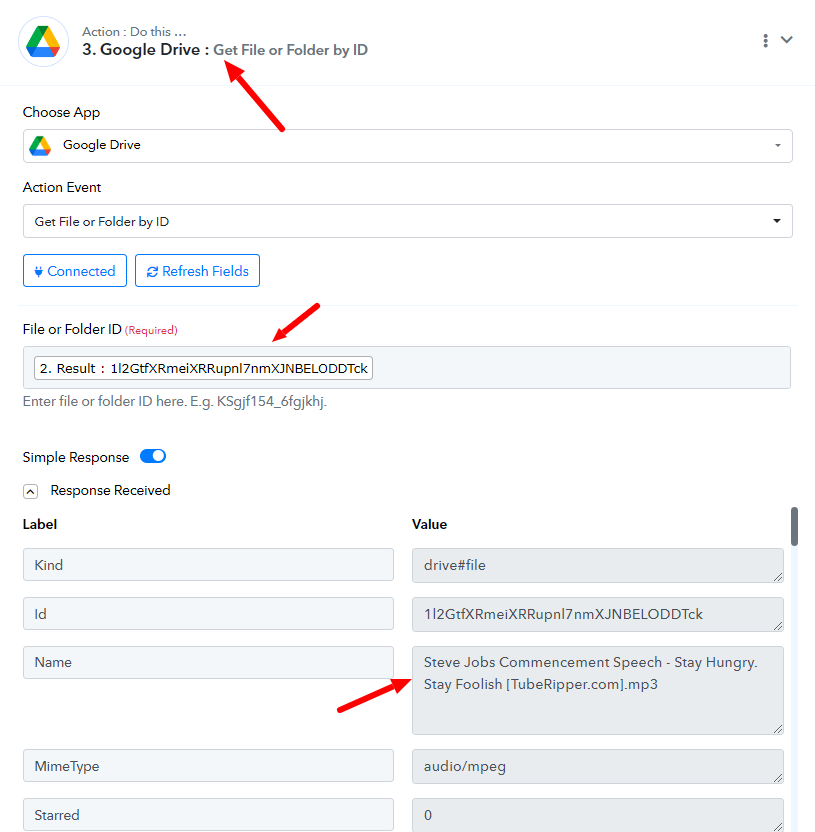The width and height of the screenshot is (815, 832).
Task: Click the Id value field
Action: (597, 614)
